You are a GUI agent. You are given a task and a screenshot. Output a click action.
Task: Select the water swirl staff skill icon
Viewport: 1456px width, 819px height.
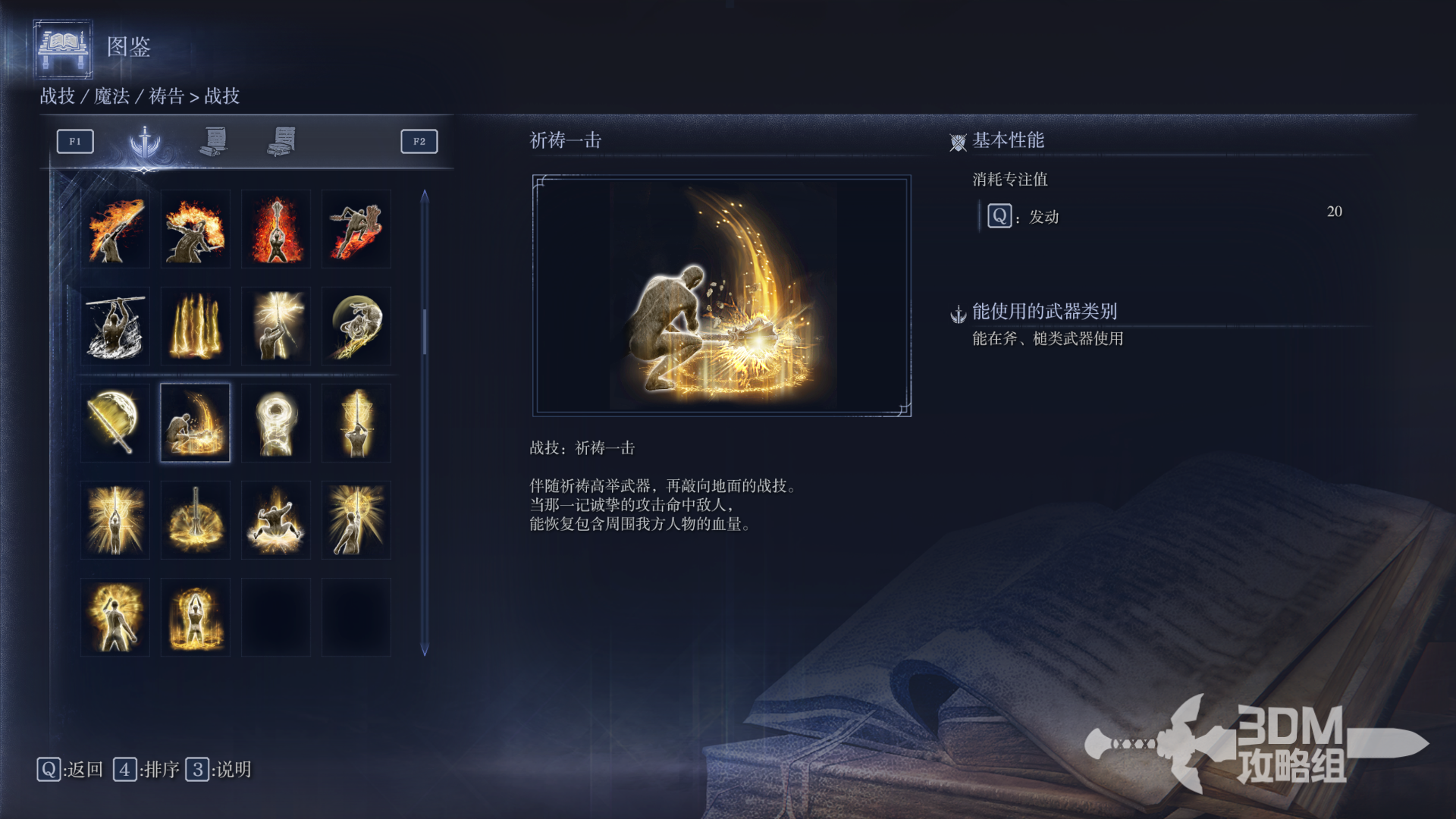(x=115, y=326)
